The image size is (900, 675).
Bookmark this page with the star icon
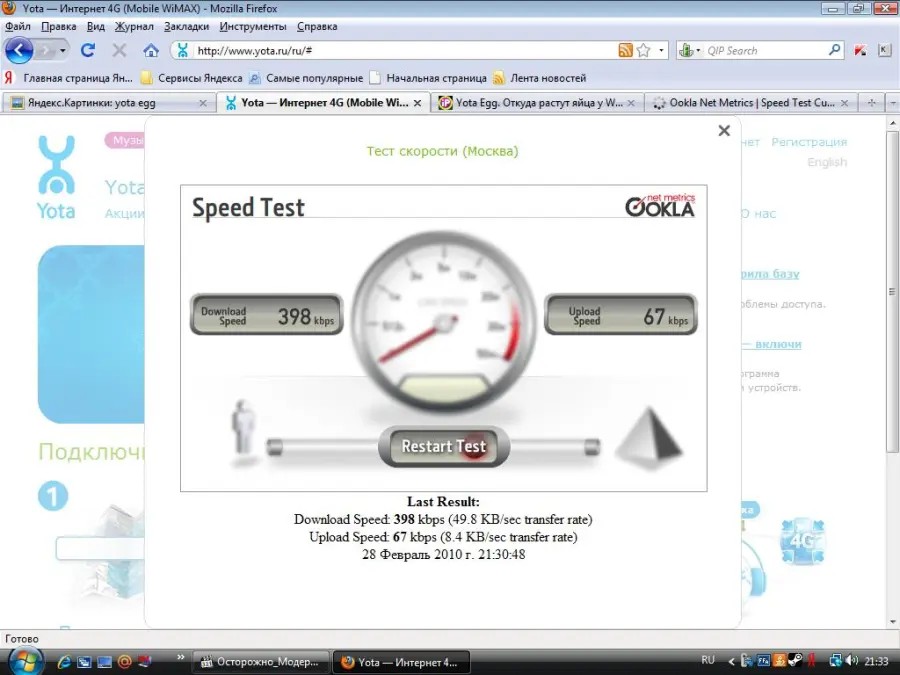pos(643,51)
